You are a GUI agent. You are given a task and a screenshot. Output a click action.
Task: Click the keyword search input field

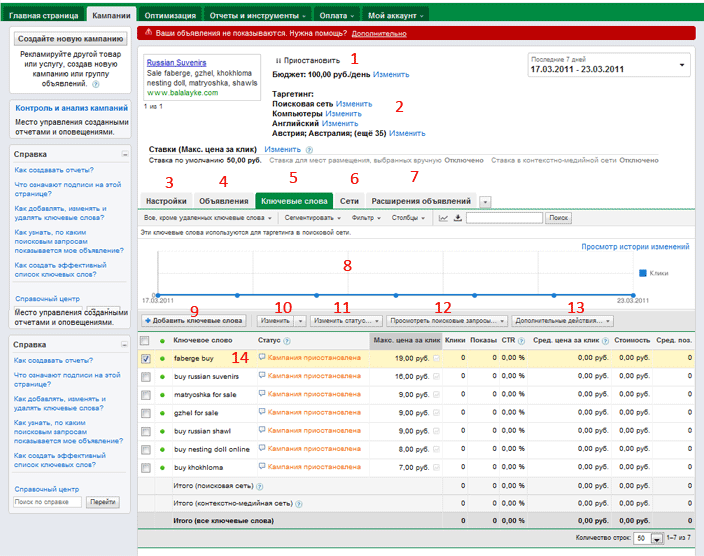pos(504,217)
